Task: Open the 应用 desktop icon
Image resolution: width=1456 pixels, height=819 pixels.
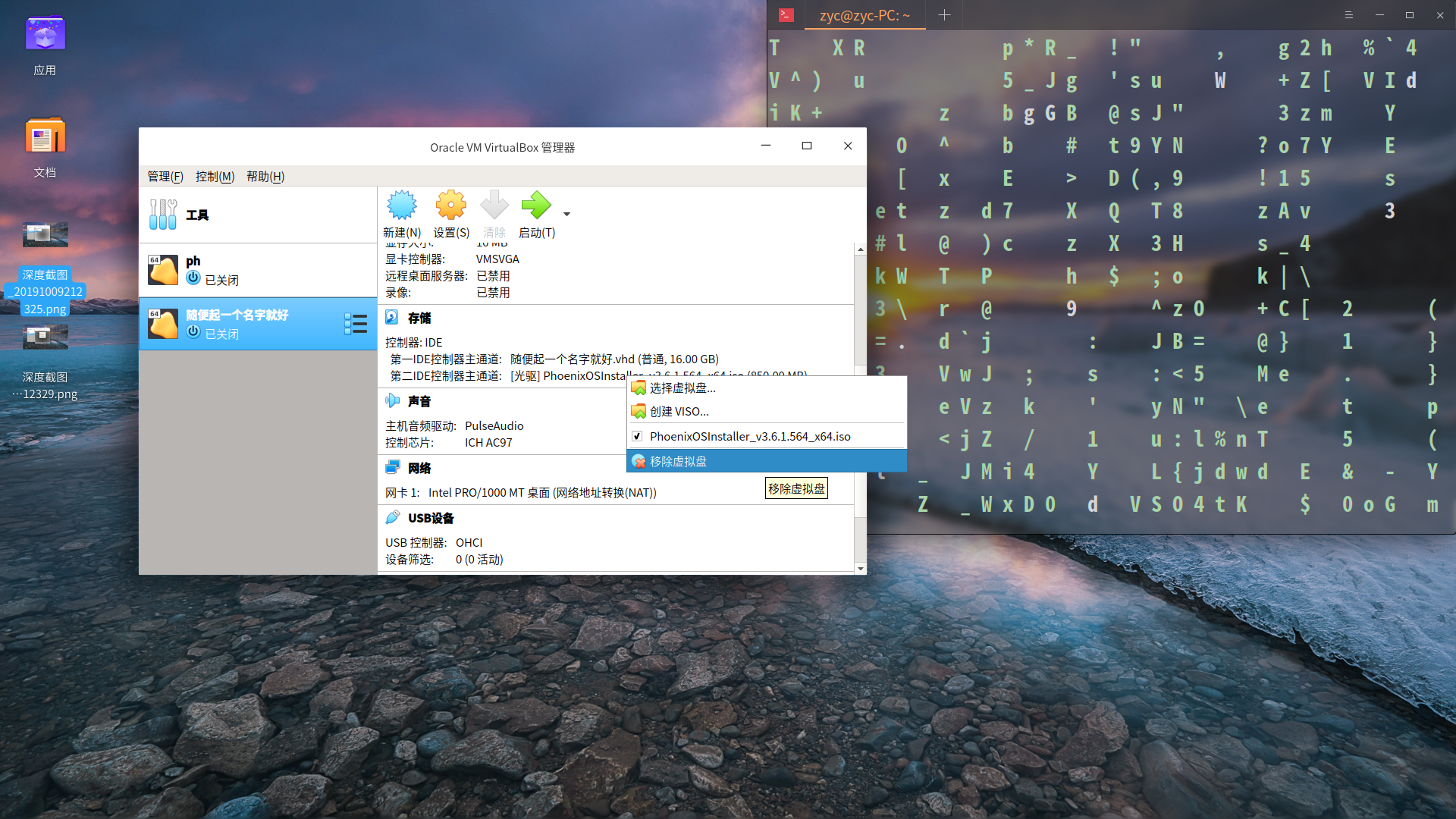Action: pos(45,45)
